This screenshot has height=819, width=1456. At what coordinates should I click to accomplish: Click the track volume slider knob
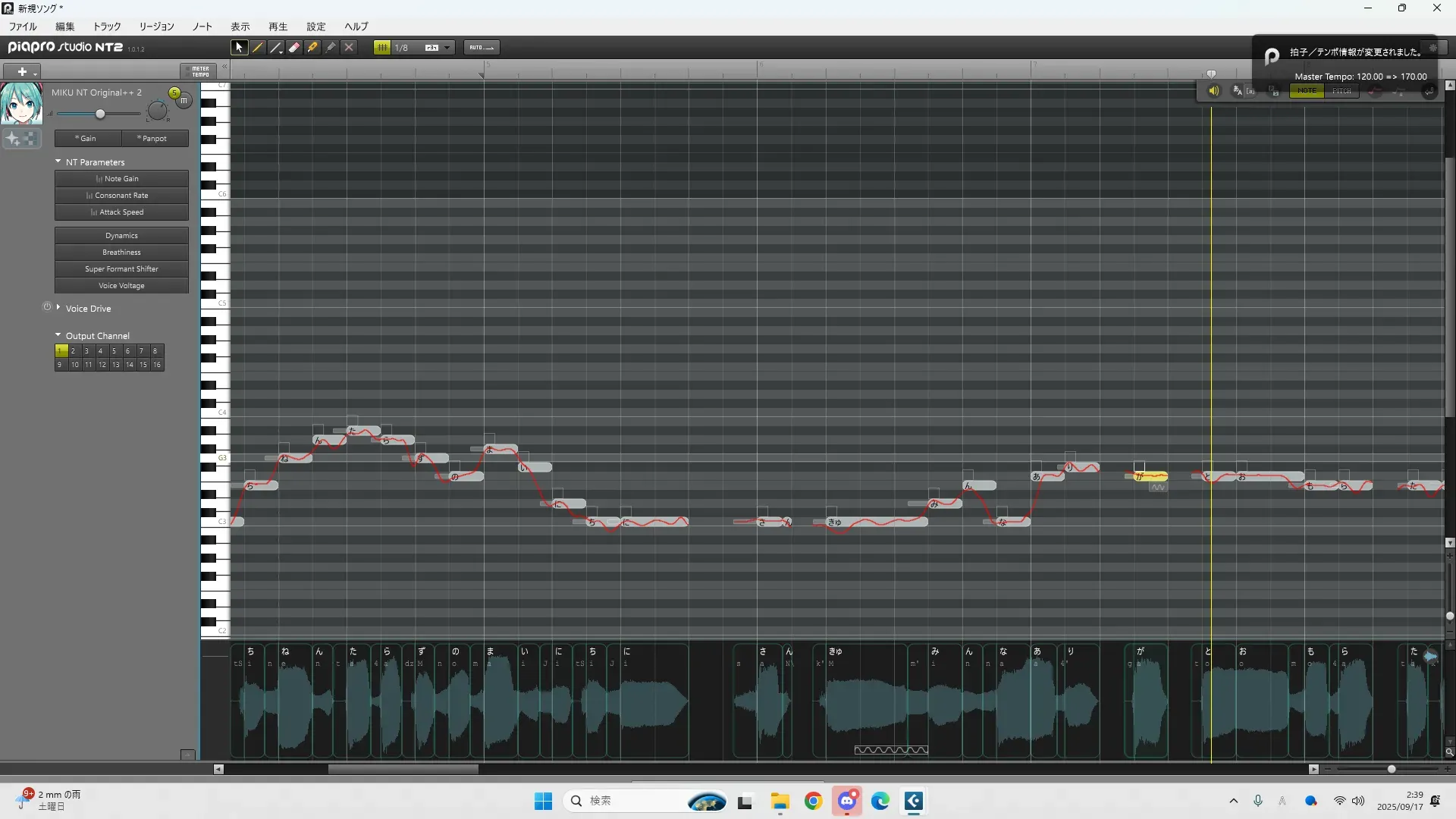pyautogui.click(x=100, y=114)
